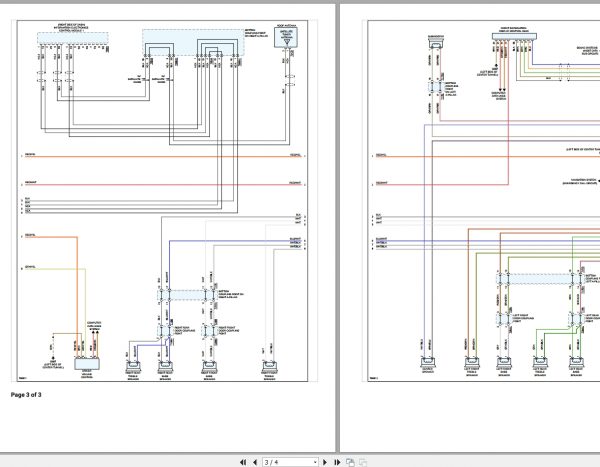Click the orange wire line on left diagram page
600x467 pixels.
point(164,157)
